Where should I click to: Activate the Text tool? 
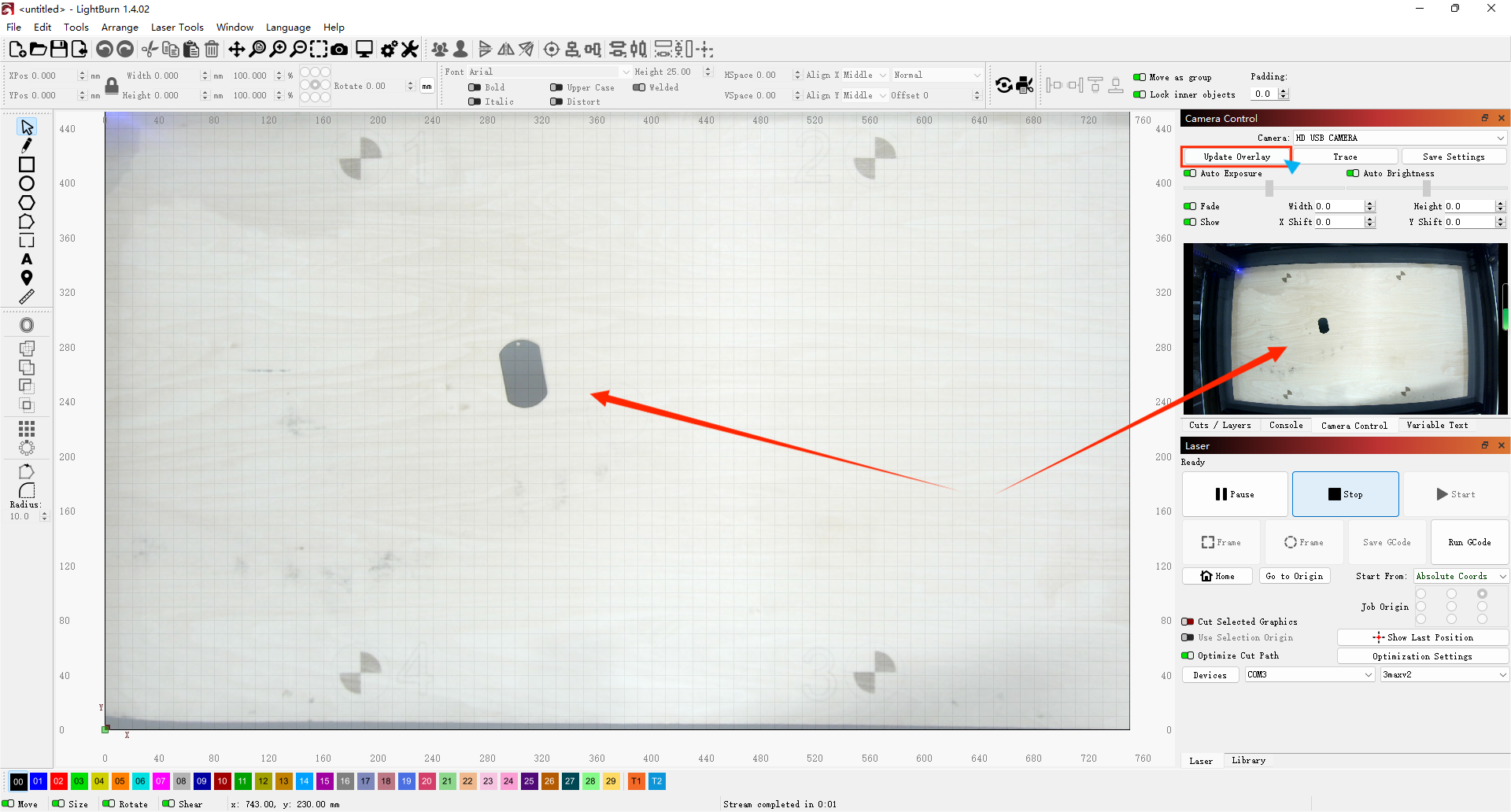pos(27,259)
